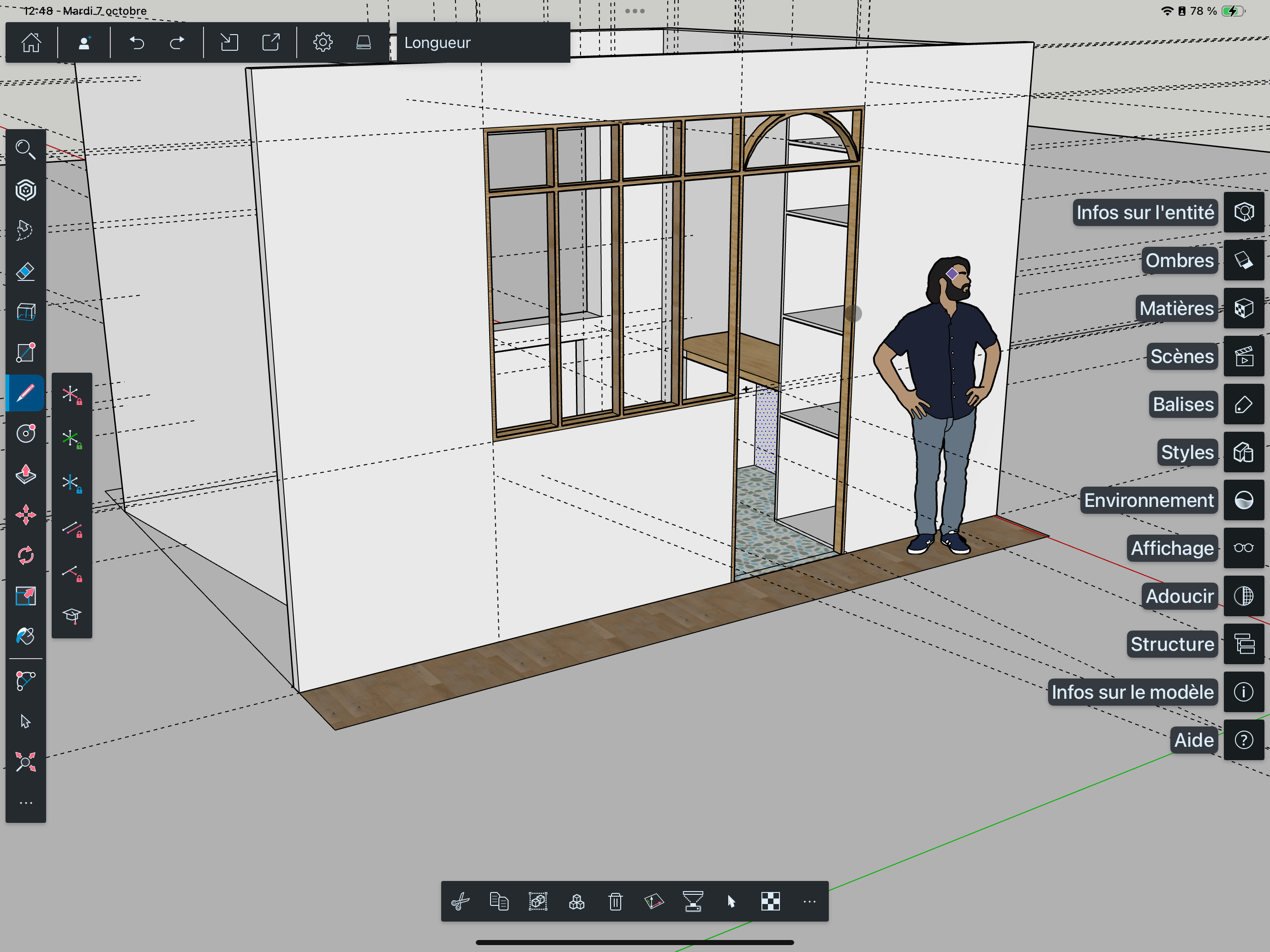Select the Circle tool
1270x952 pixels.
[x=25, y=433]
